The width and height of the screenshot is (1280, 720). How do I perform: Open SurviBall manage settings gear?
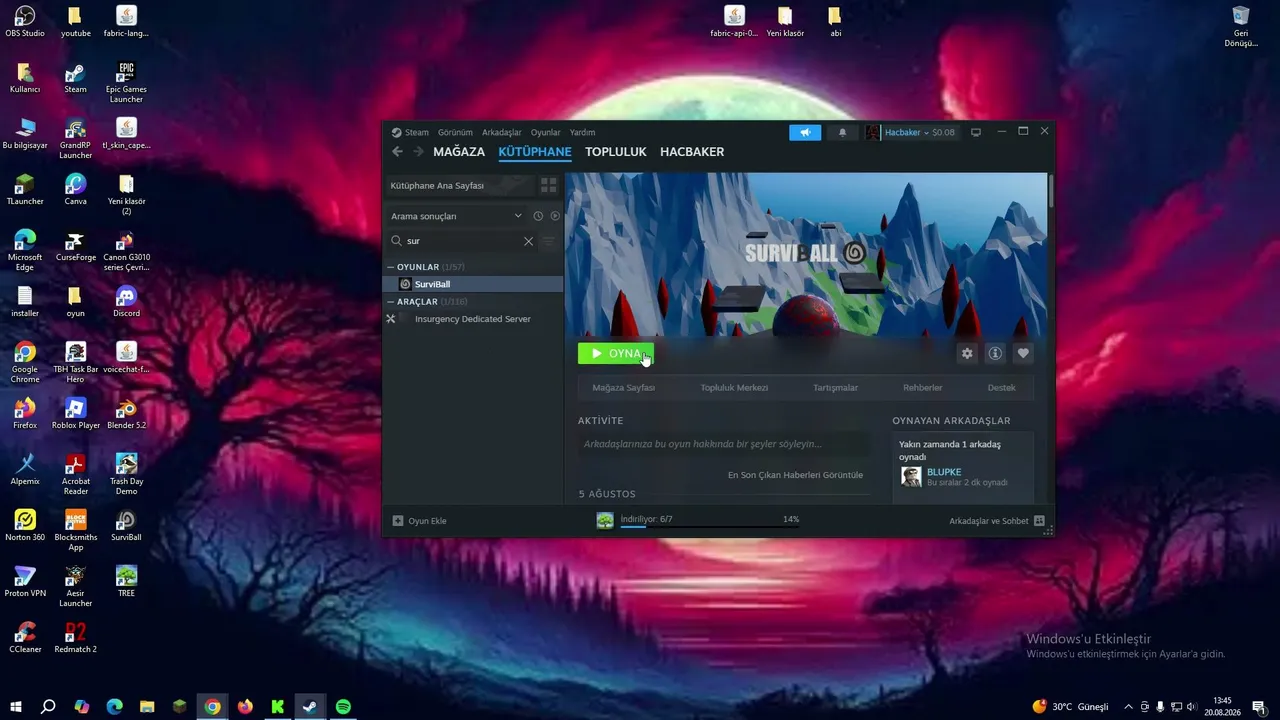coord(967,353)
